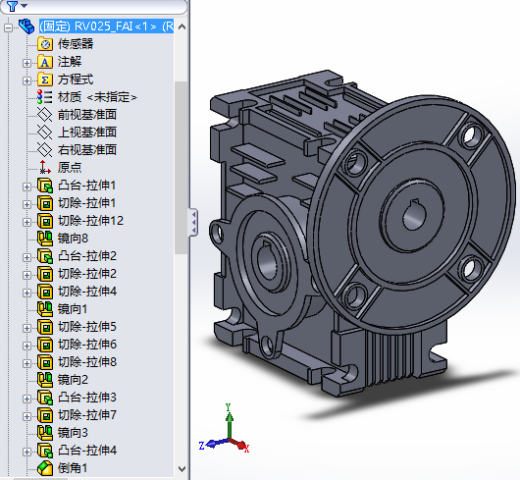The image size is (520, 480).
Task: Expand the 方程式 node
Action: pyautogui.click(x=27, y=81)
